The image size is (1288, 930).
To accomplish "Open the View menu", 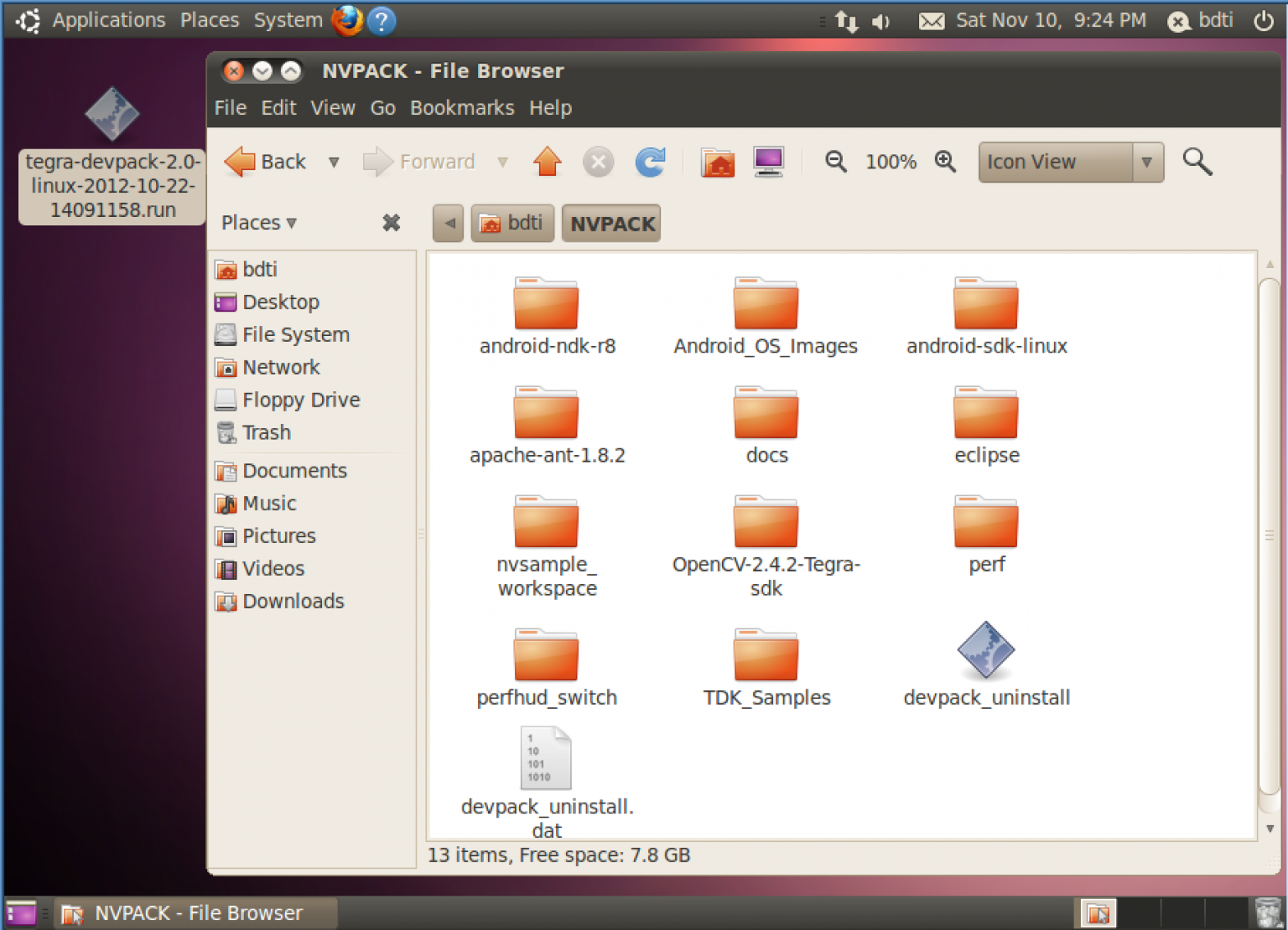I will tap(333, 108).
